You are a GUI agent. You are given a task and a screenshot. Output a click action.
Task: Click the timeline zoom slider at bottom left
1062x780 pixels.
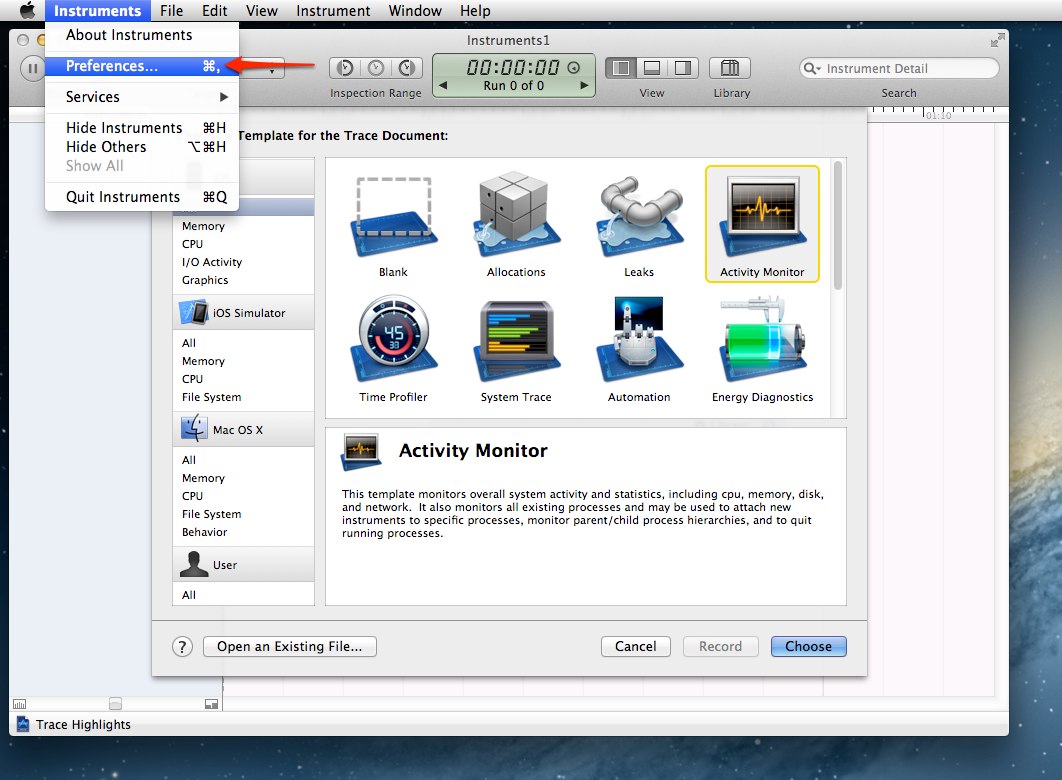[115, 704]
